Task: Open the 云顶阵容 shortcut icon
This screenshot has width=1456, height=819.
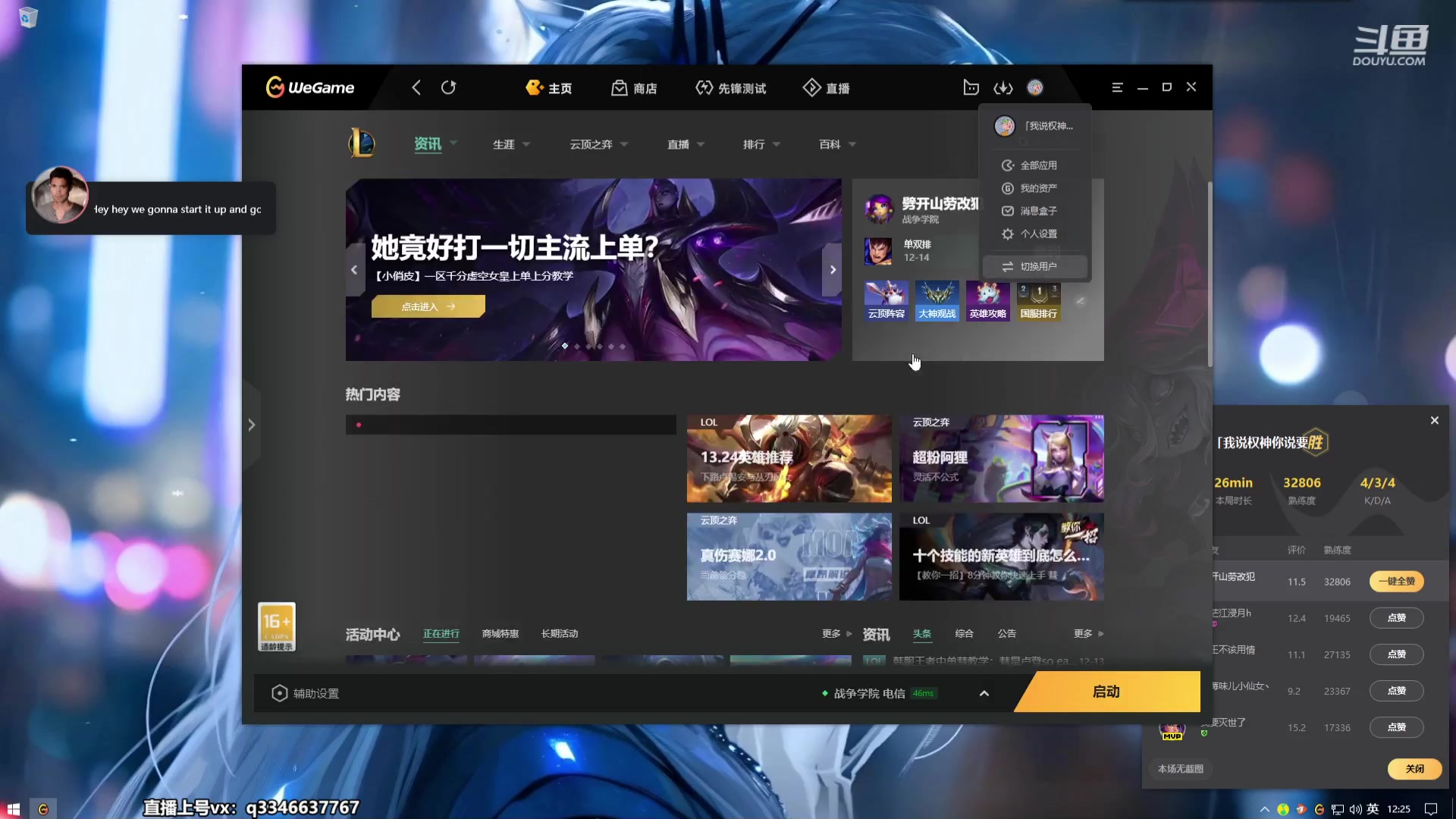Action: 886,300
